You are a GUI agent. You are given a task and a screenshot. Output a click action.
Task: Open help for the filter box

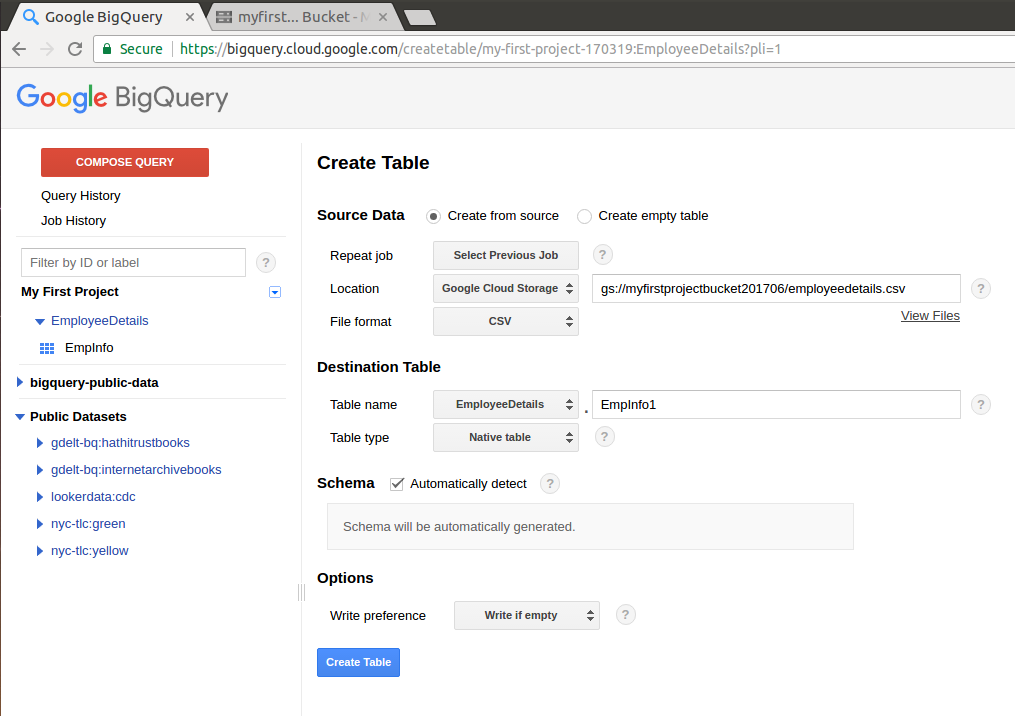(x=265, y=263)
